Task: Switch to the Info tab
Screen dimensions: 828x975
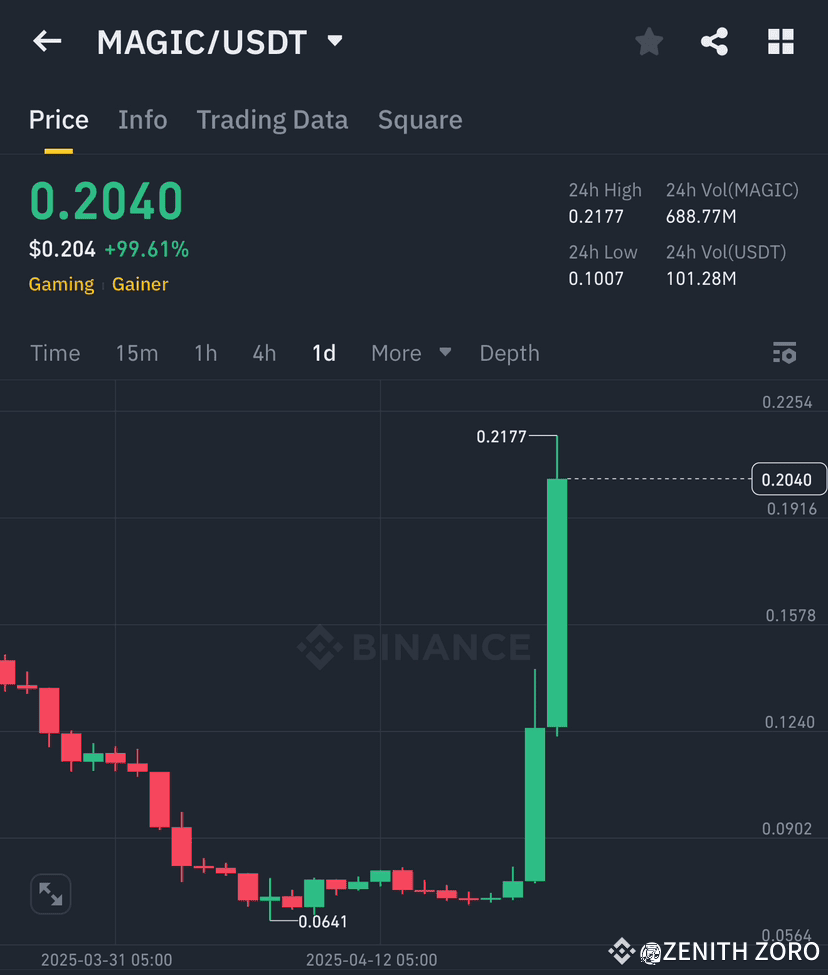Action: pos(142,119)
